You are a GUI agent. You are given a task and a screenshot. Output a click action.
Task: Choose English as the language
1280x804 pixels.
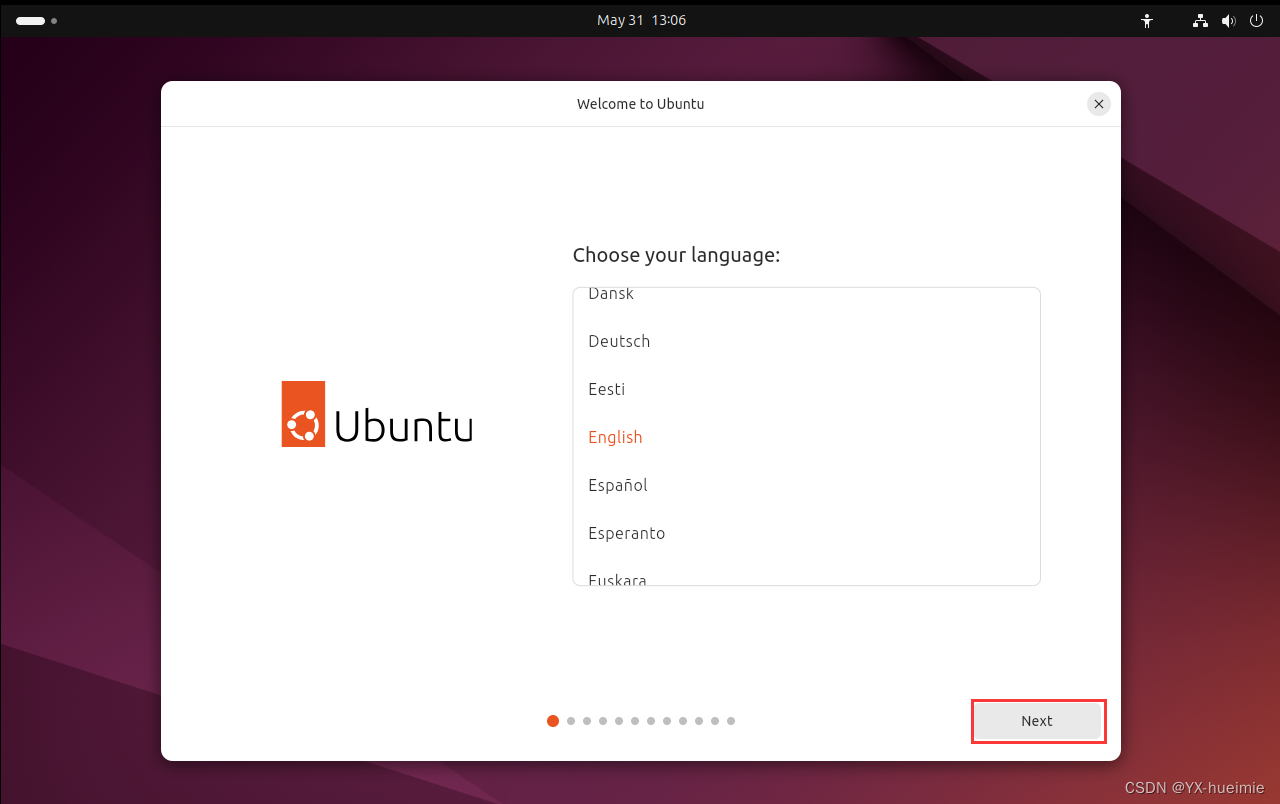(x=806, y=437)
